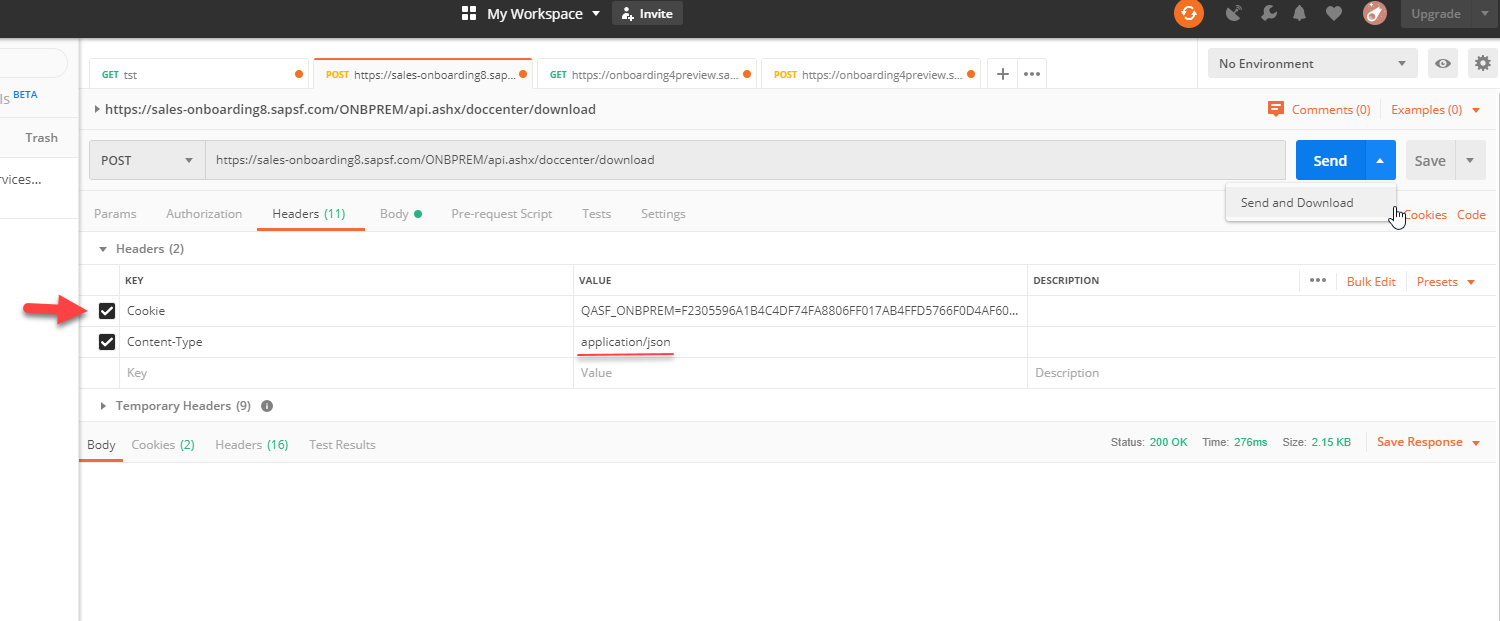Add a new request tab

(x=1003, y=74)
